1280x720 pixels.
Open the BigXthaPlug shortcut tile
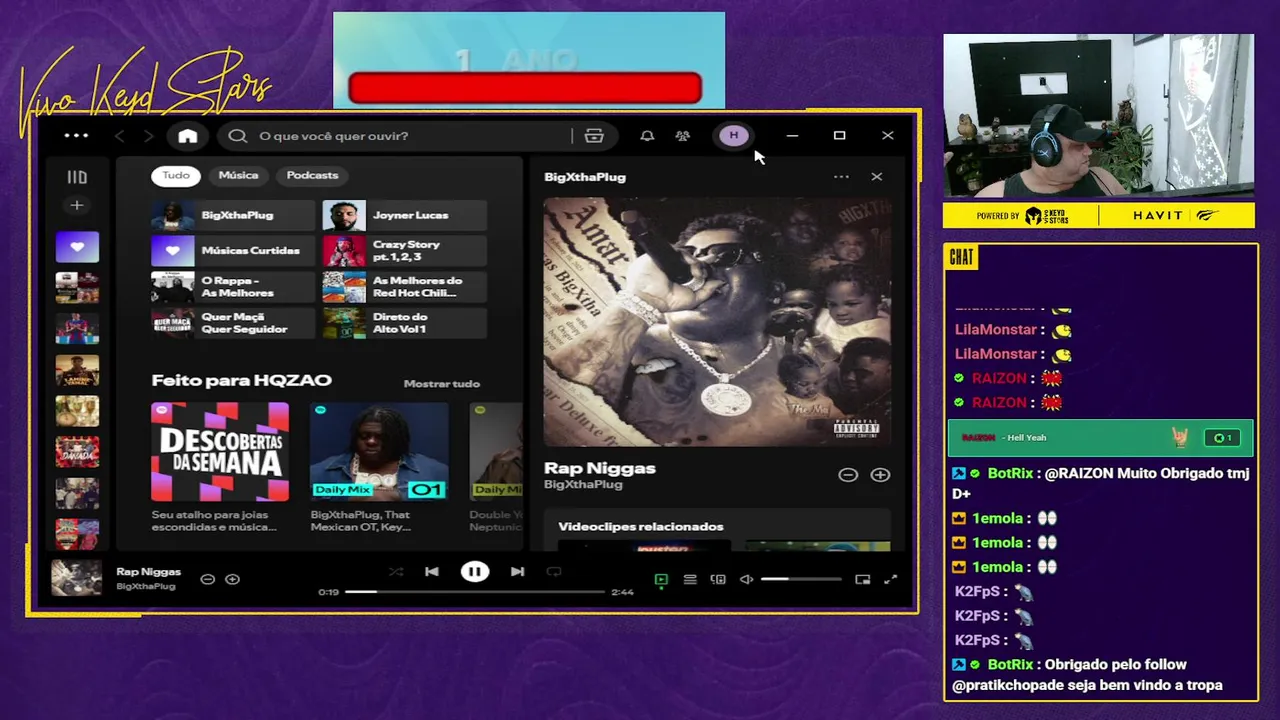233,215
